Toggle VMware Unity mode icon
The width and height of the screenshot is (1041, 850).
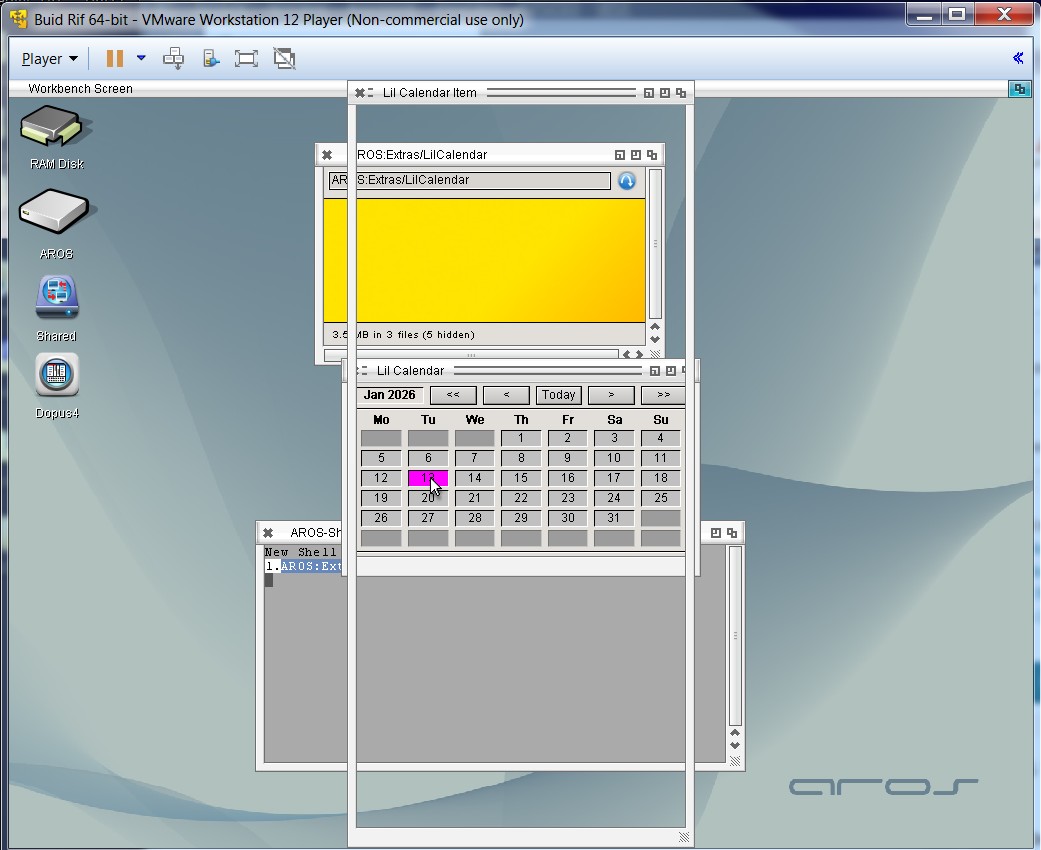coord(284,59)
